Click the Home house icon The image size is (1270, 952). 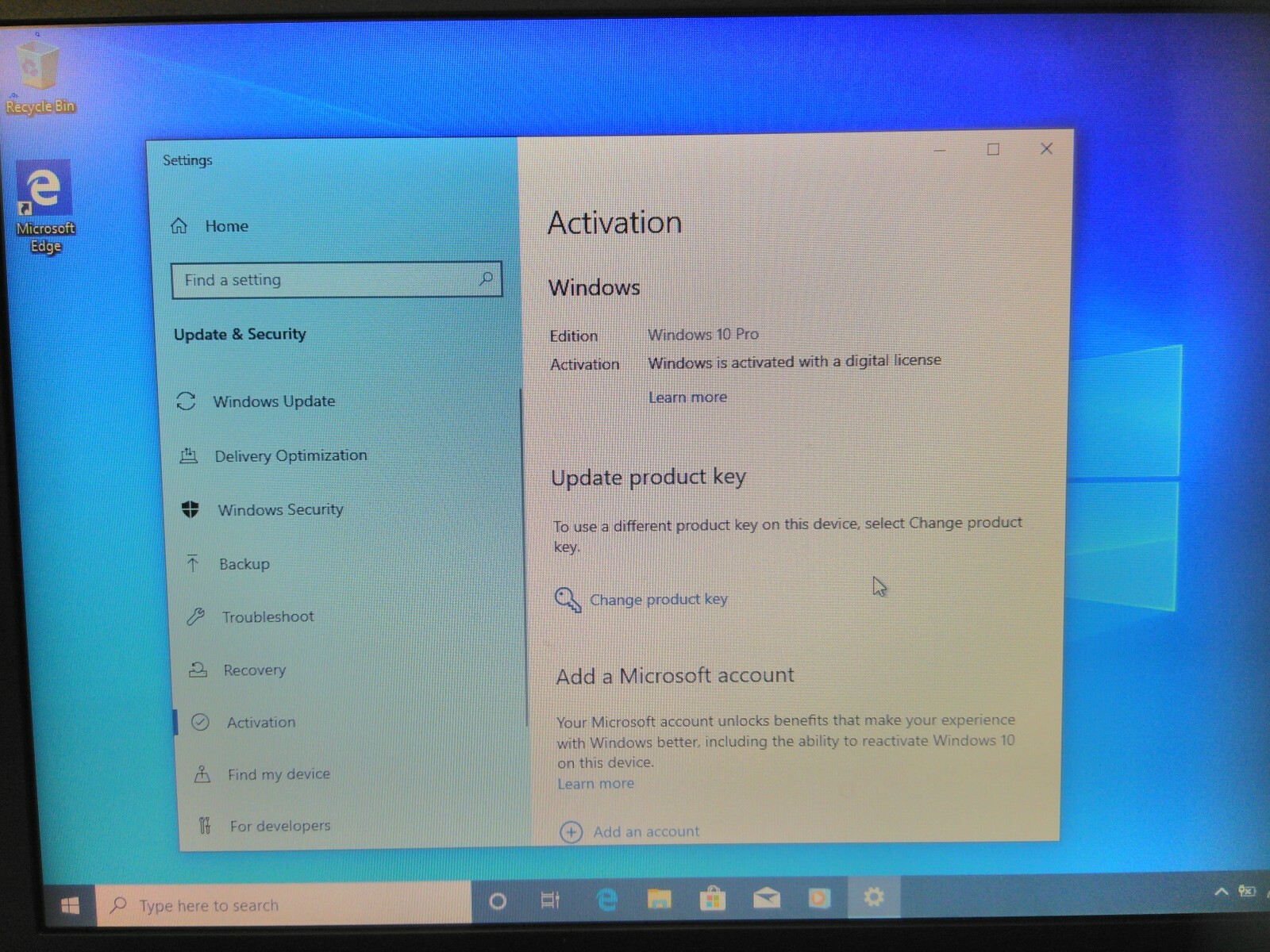(x=179, y=226)
